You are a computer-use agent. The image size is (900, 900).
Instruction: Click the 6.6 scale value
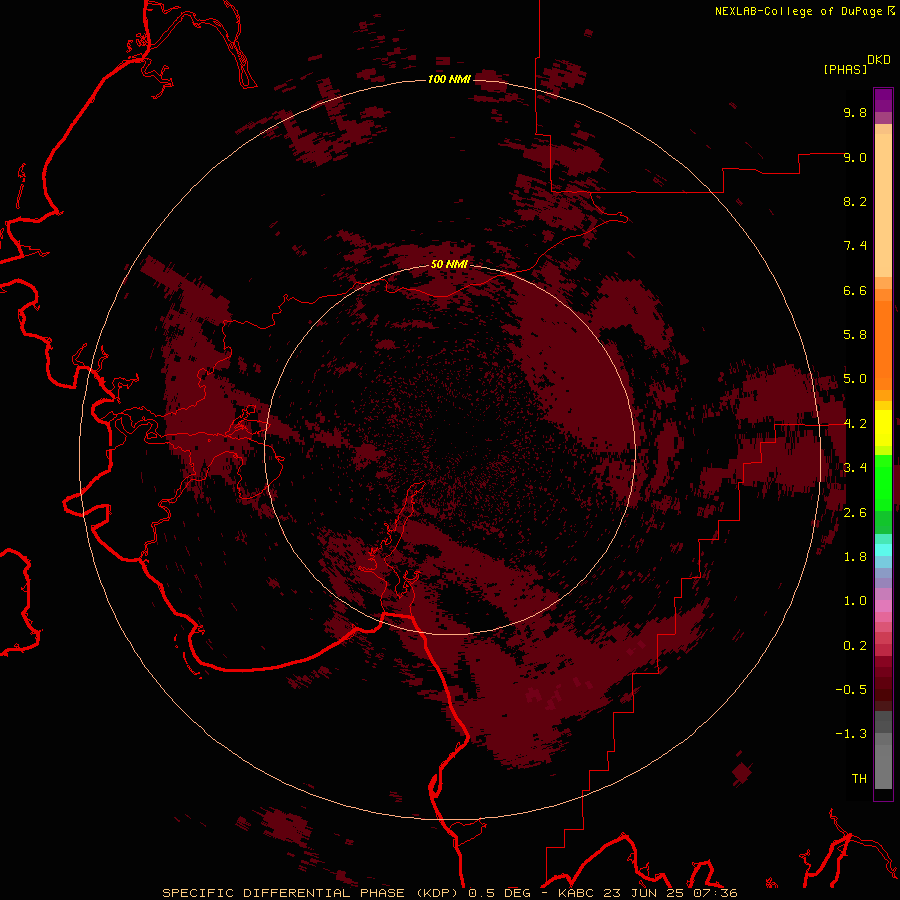click(855, 290)
